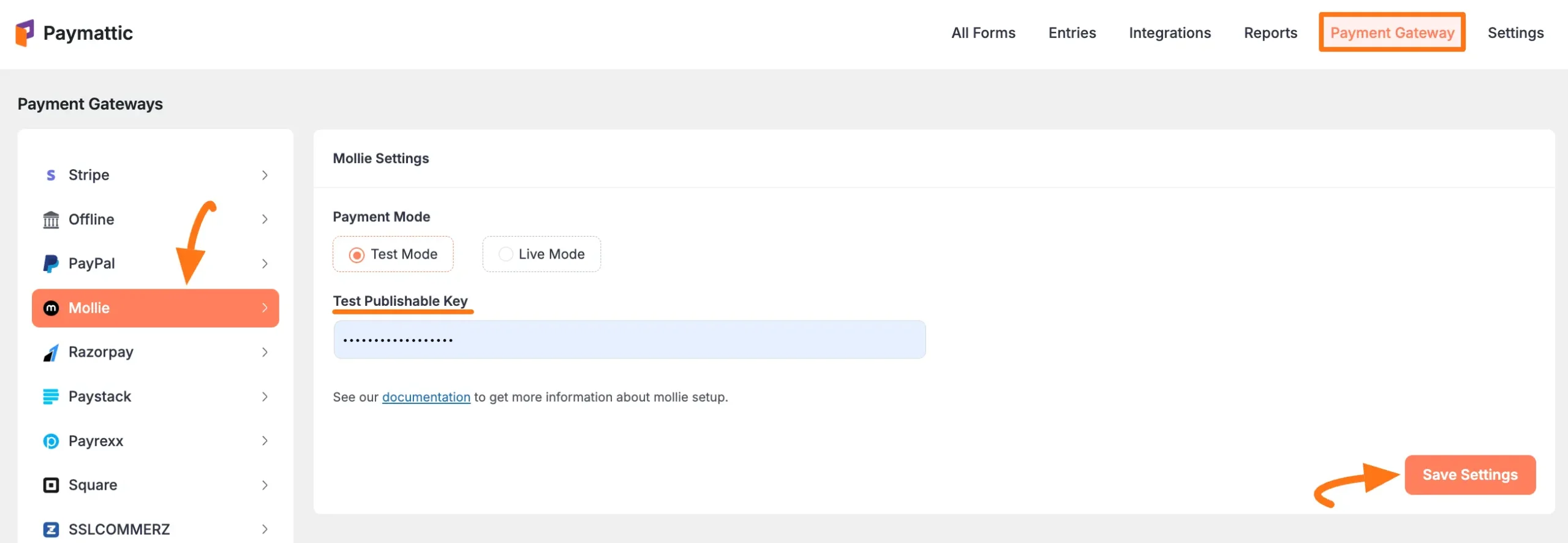Click the Razorpay logo icon
1568x543 pixels.
click(51, 352)
